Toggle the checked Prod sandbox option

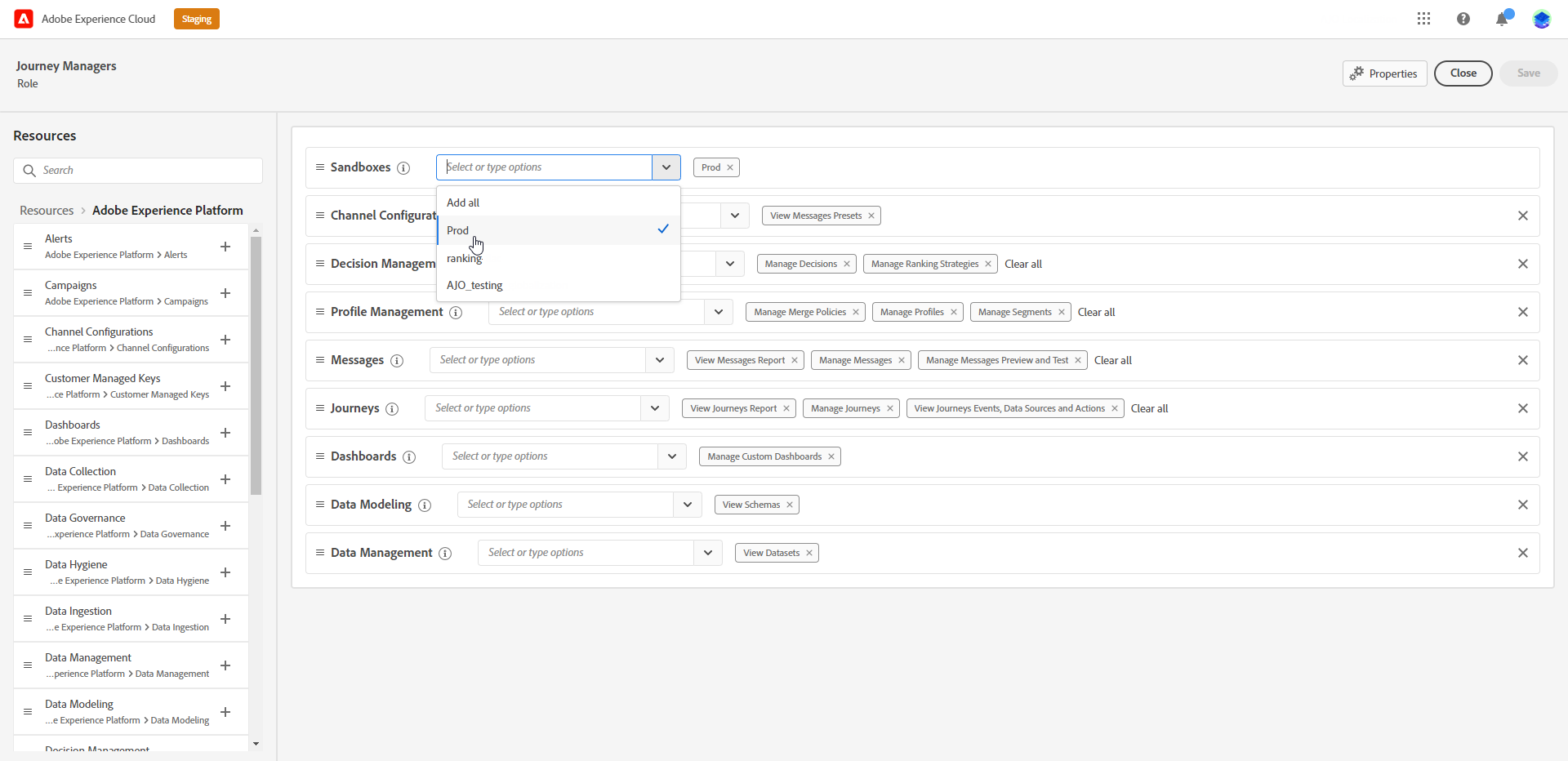pos(559,230)
